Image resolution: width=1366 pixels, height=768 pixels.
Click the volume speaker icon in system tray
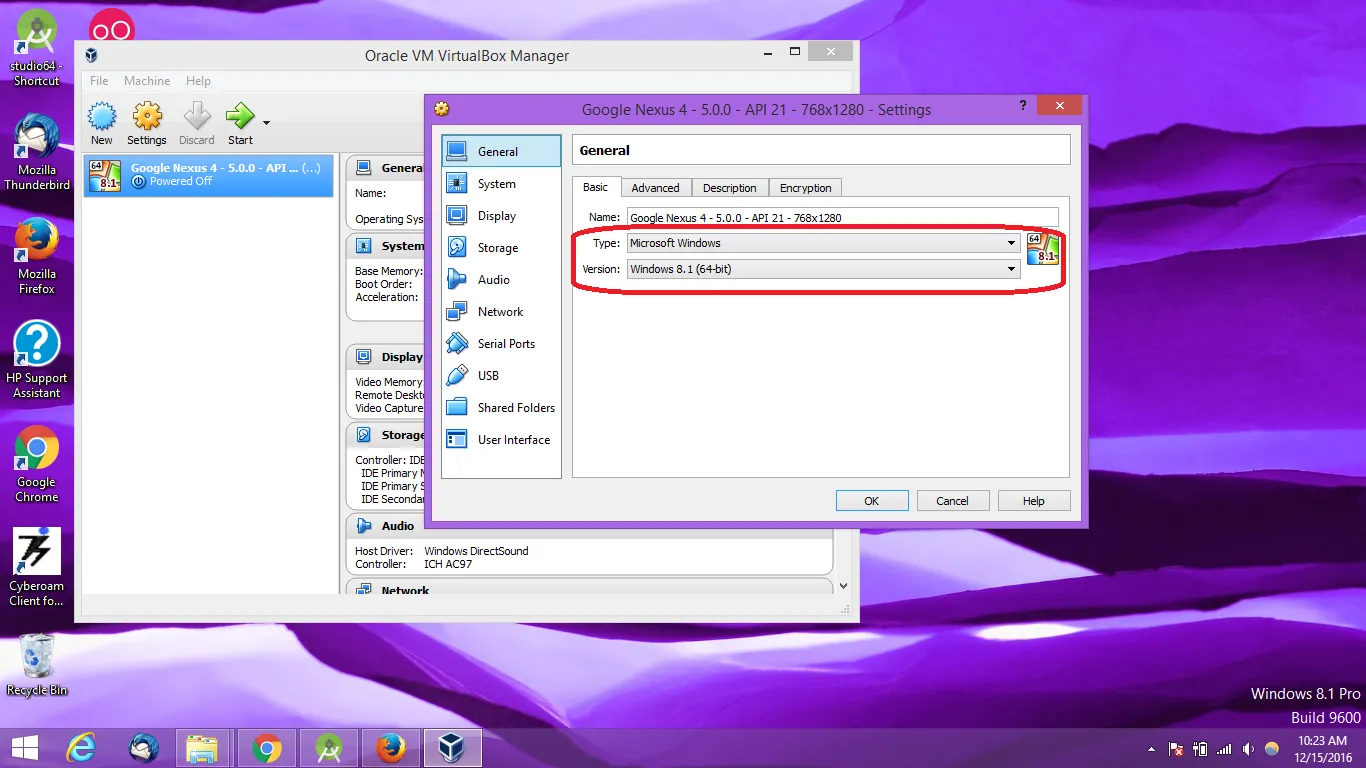1248,749
